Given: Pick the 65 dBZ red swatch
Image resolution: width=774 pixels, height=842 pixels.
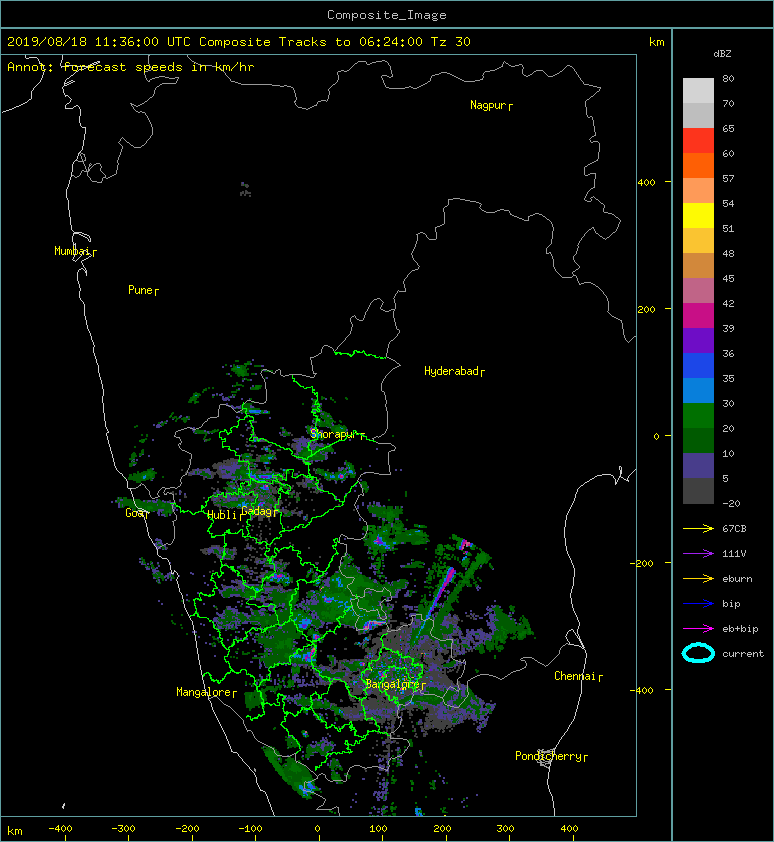Looking at the screenshot, I should [698, 140].
